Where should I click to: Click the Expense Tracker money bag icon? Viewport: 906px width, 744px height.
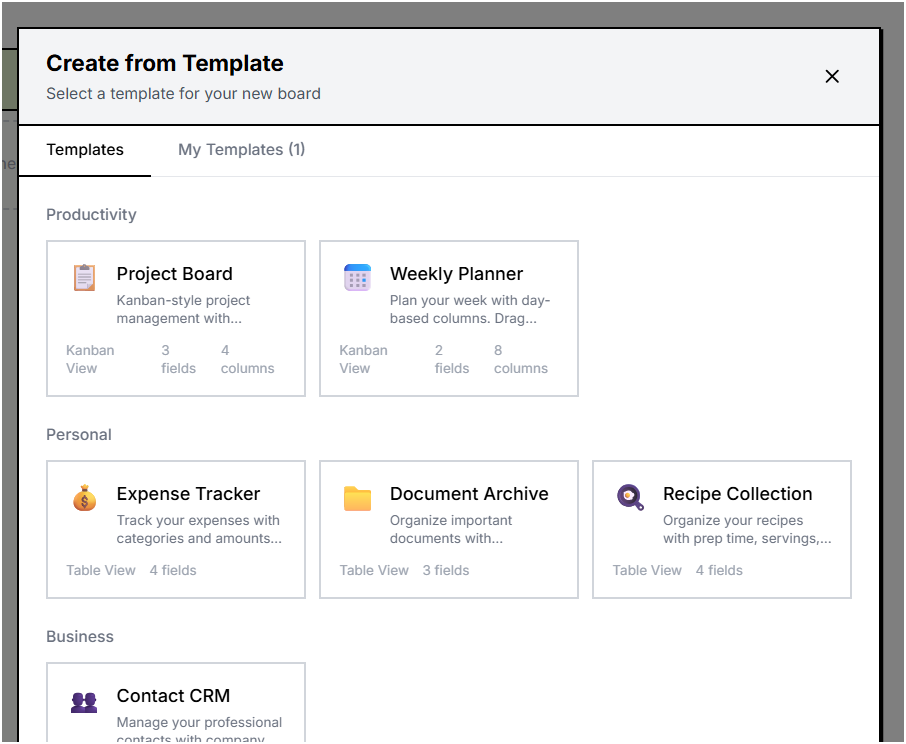click(84, 497)
